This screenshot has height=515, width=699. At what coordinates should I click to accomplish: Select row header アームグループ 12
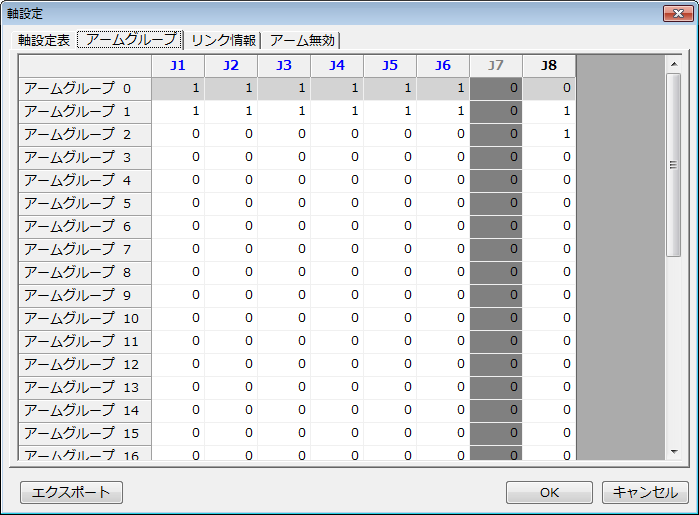point(85,364)
